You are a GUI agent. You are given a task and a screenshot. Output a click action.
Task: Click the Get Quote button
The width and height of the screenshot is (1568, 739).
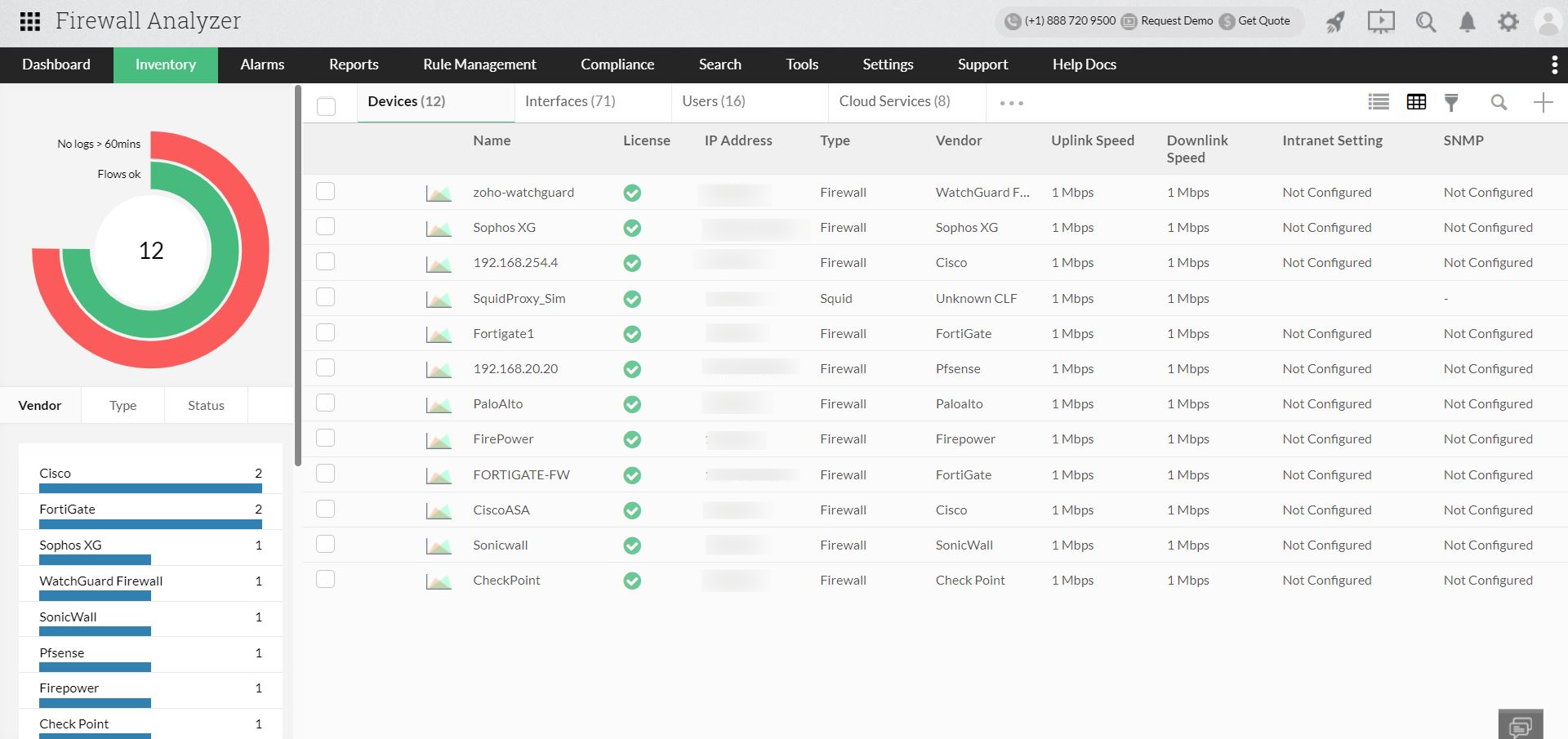point(1264,21)
